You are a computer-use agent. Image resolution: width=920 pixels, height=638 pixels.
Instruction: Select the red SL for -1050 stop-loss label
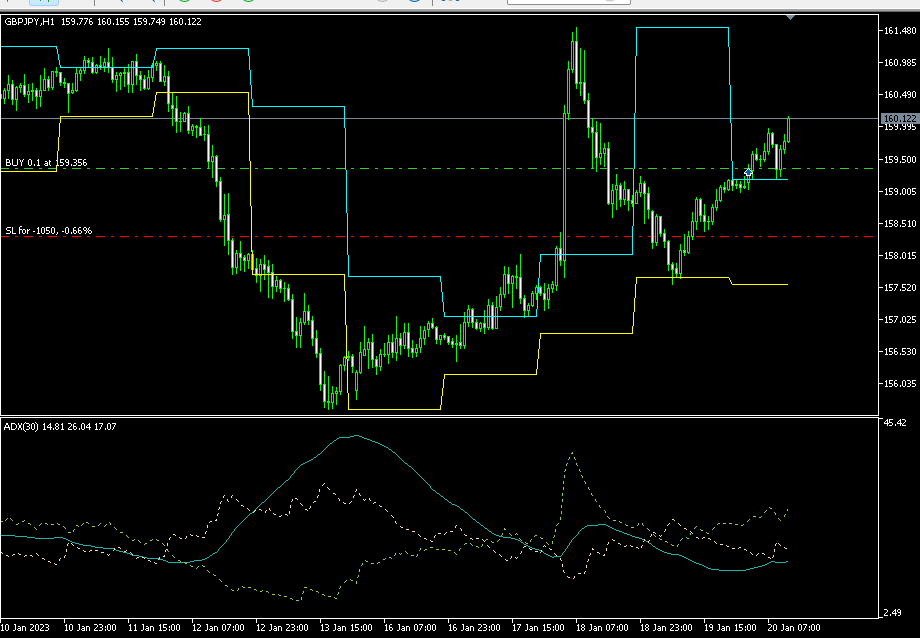click(48, 230)
